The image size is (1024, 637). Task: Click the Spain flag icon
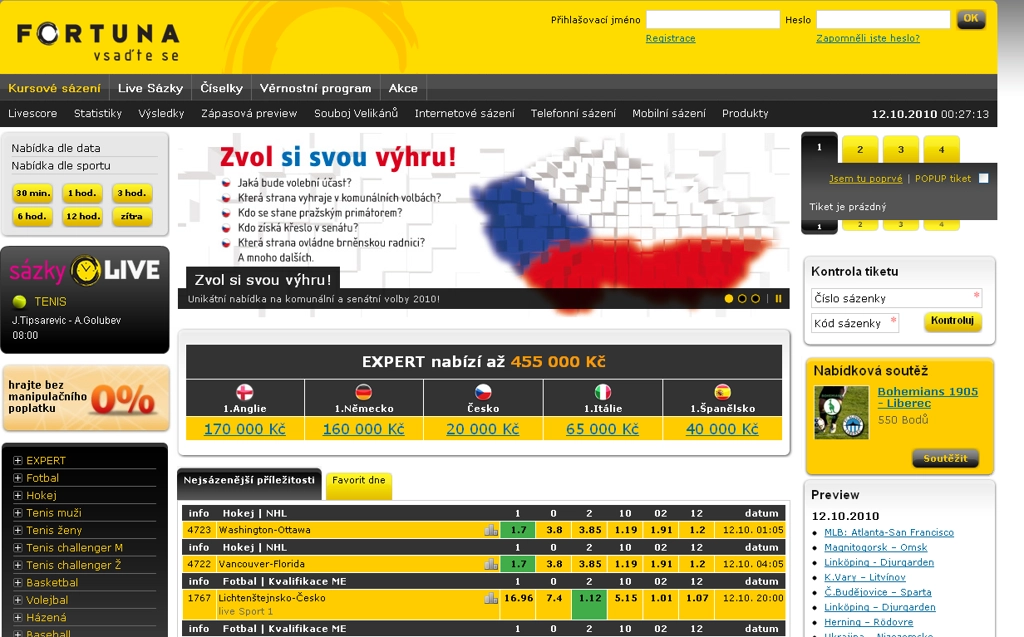coord(722,392)
